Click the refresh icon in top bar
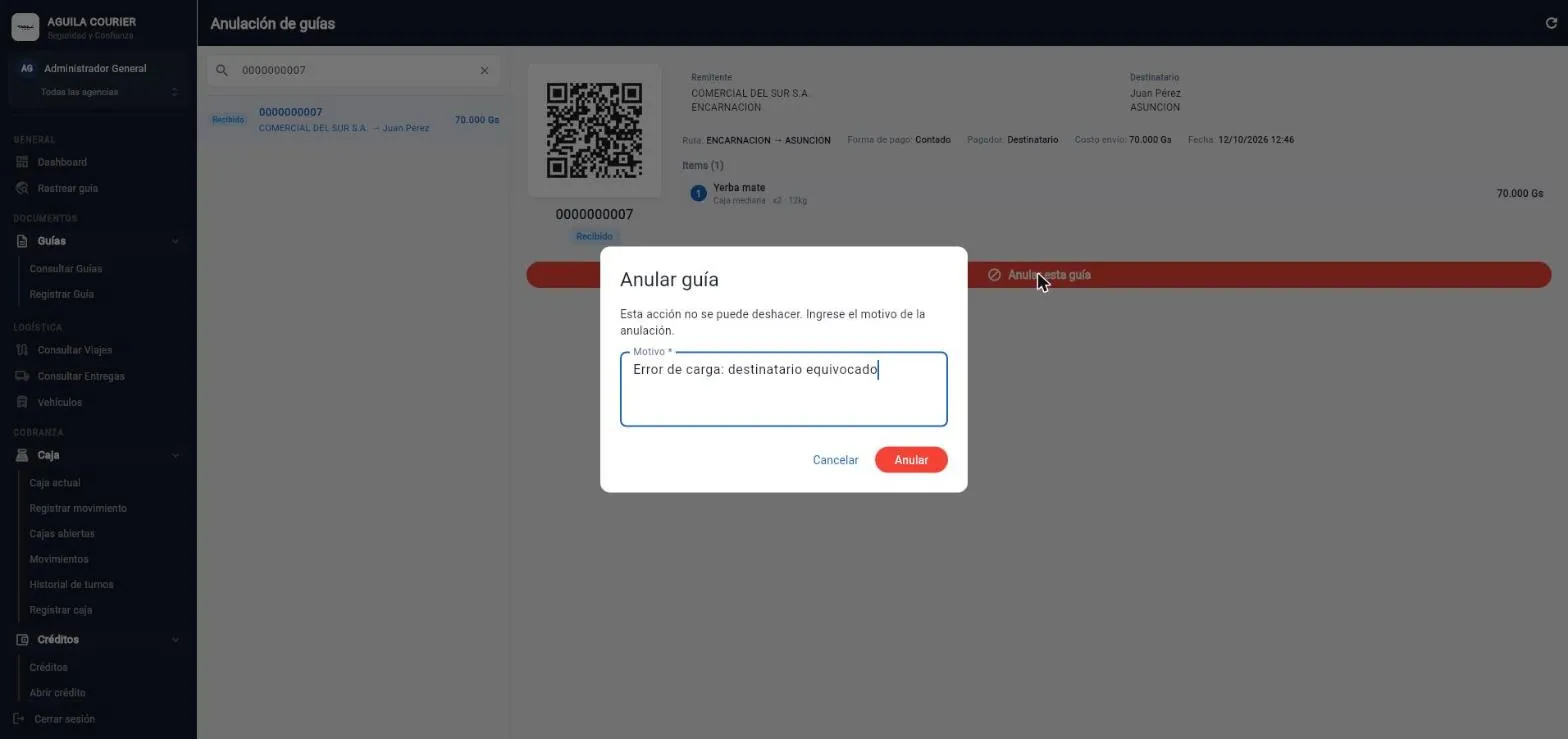Screen dimensions: 1568x739 pos(1551,23)
